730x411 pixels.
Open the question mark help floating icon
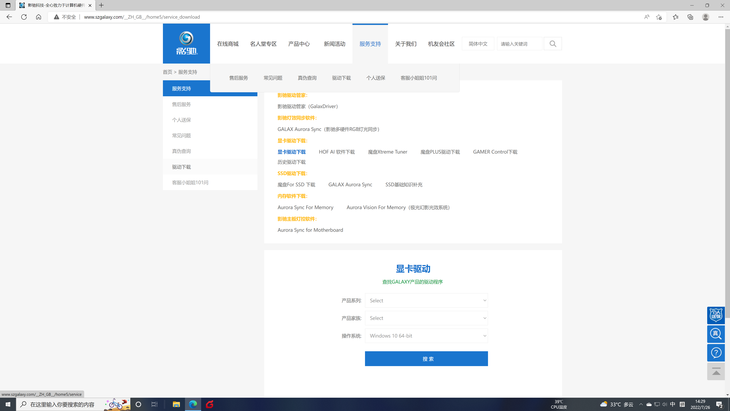click(716, 352)
